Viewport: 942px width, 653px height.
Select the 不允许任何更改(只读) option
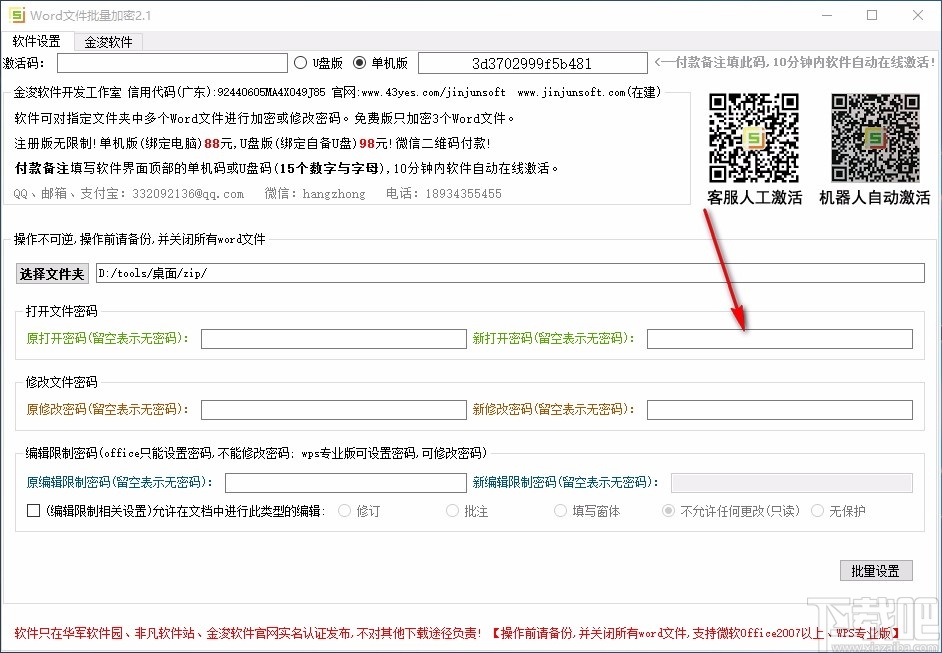(x=668, y=512)
